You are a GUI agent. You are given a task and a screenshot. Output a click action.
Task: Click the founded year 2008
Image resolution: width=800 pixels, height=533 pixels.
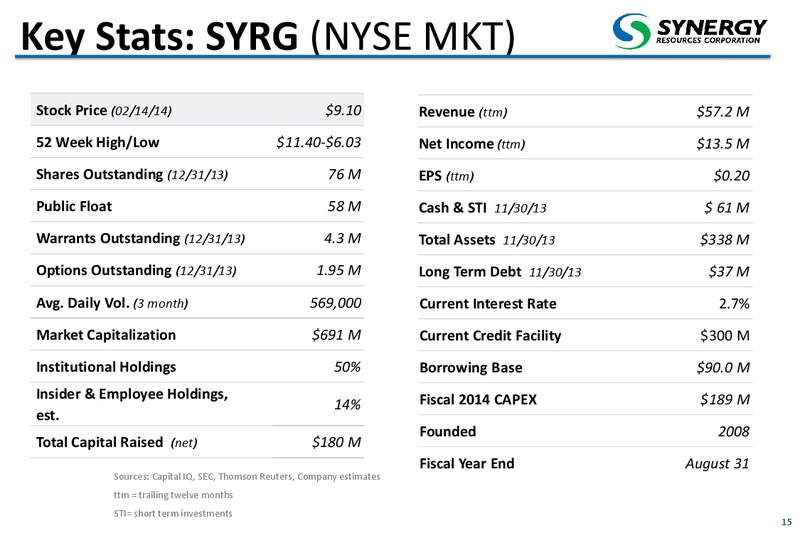pos(734,432)
